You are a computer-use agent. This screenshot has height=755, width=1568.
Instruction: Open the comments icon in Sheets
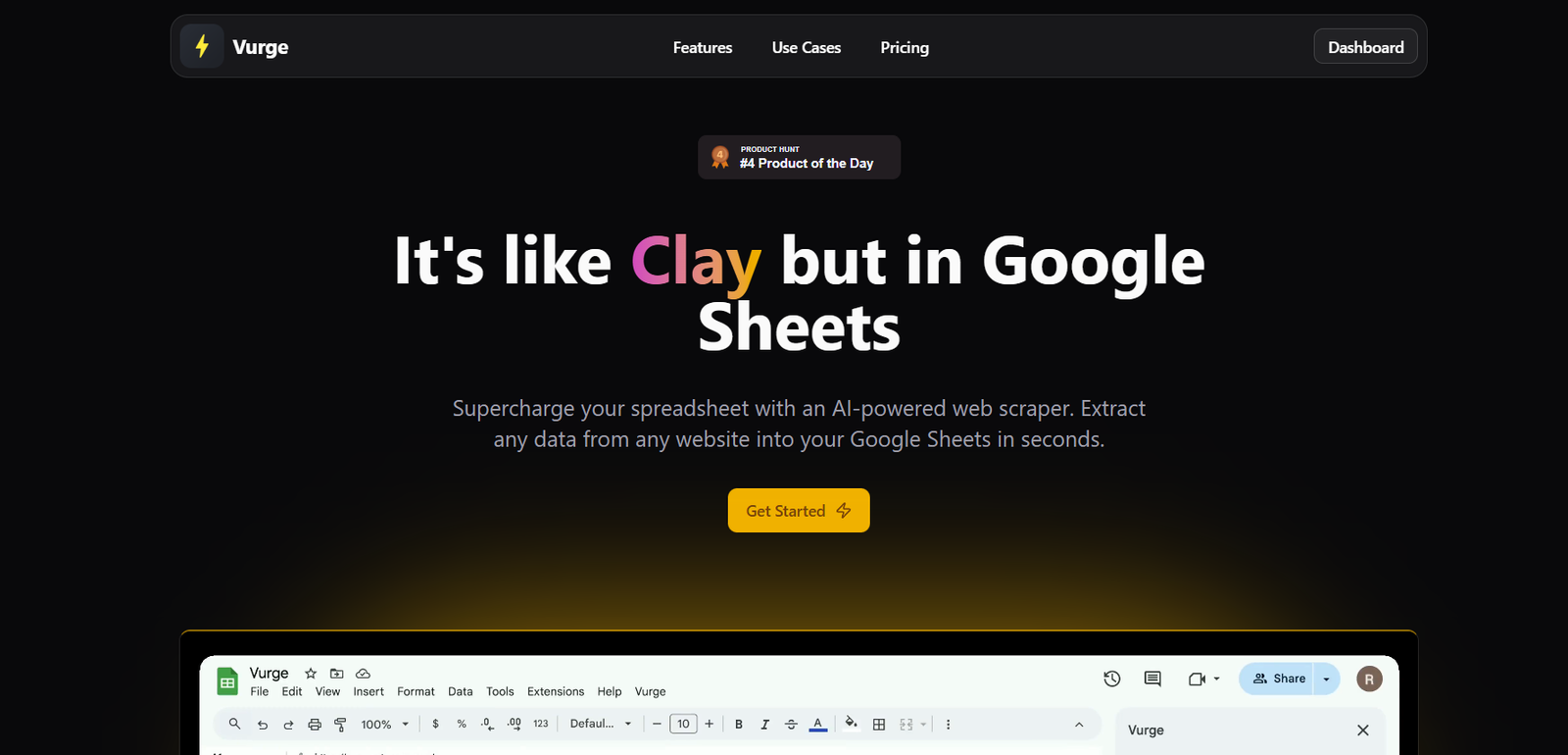(1152, 679)
